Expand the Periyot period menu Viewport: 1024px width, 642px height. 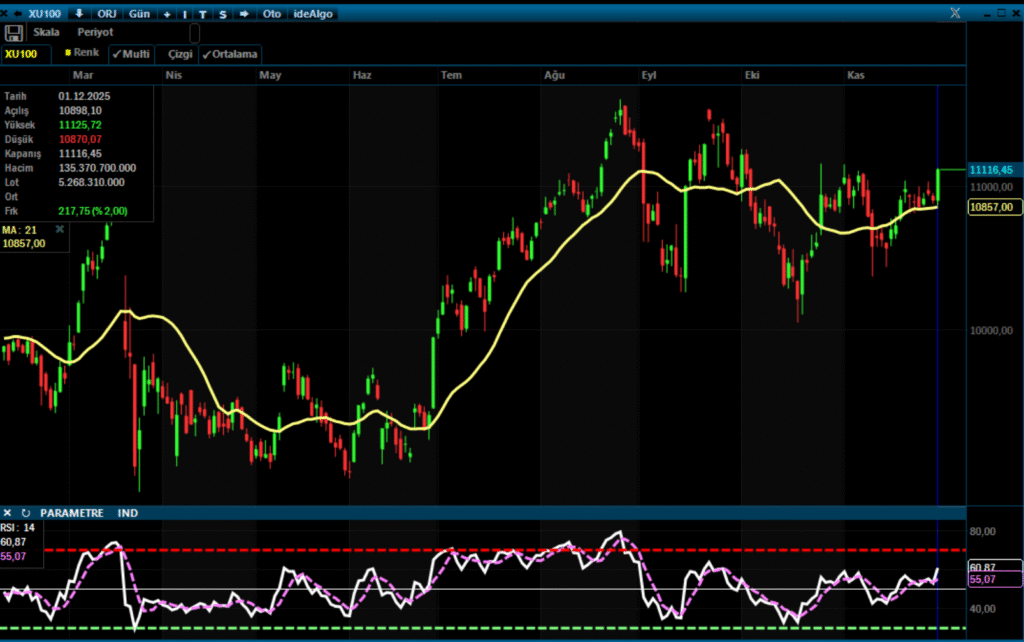(x=96, y=32)
